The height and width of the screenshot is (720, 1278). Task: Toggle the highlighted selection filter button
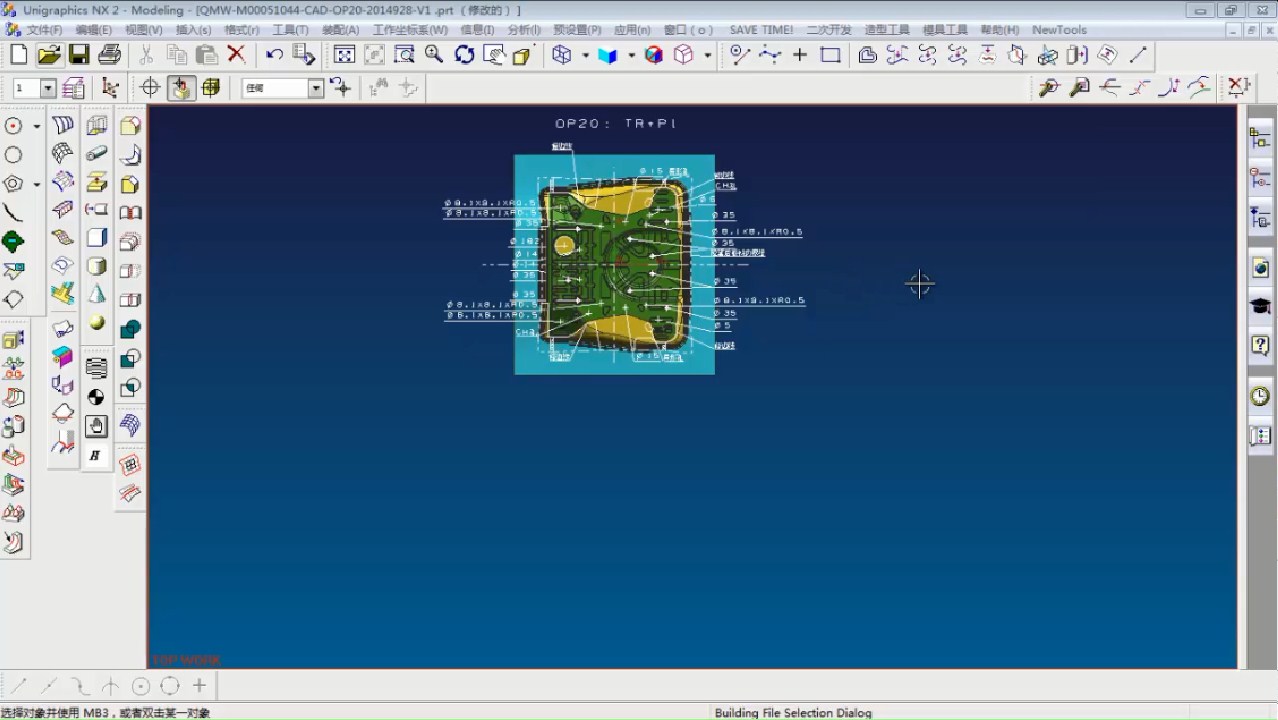click(x=180, y=88)
